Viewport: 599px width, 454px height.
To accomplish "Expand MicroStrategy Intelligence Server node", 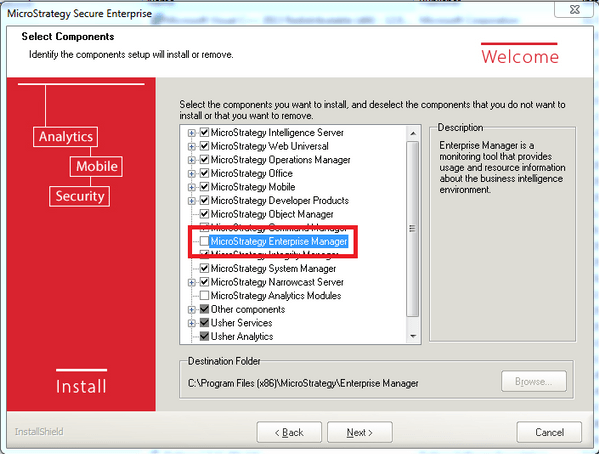I will click(192, 133).
